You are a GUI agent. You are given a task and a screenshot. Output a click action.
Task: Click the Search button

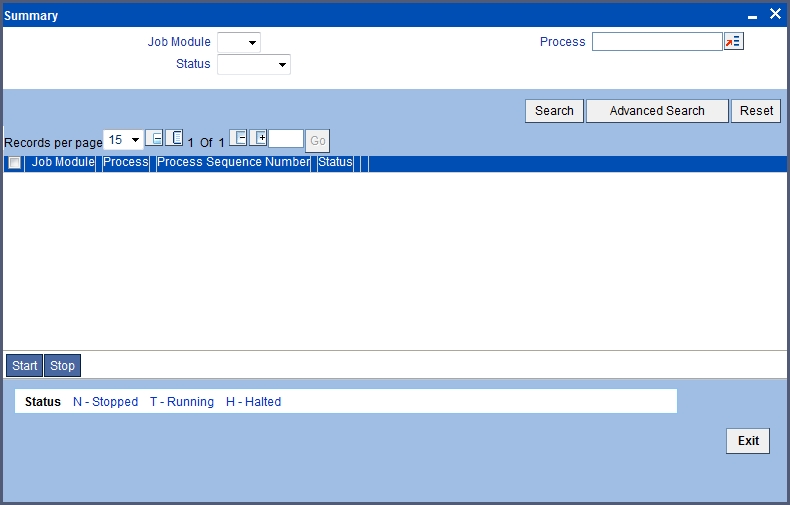[x=554, y=111]
